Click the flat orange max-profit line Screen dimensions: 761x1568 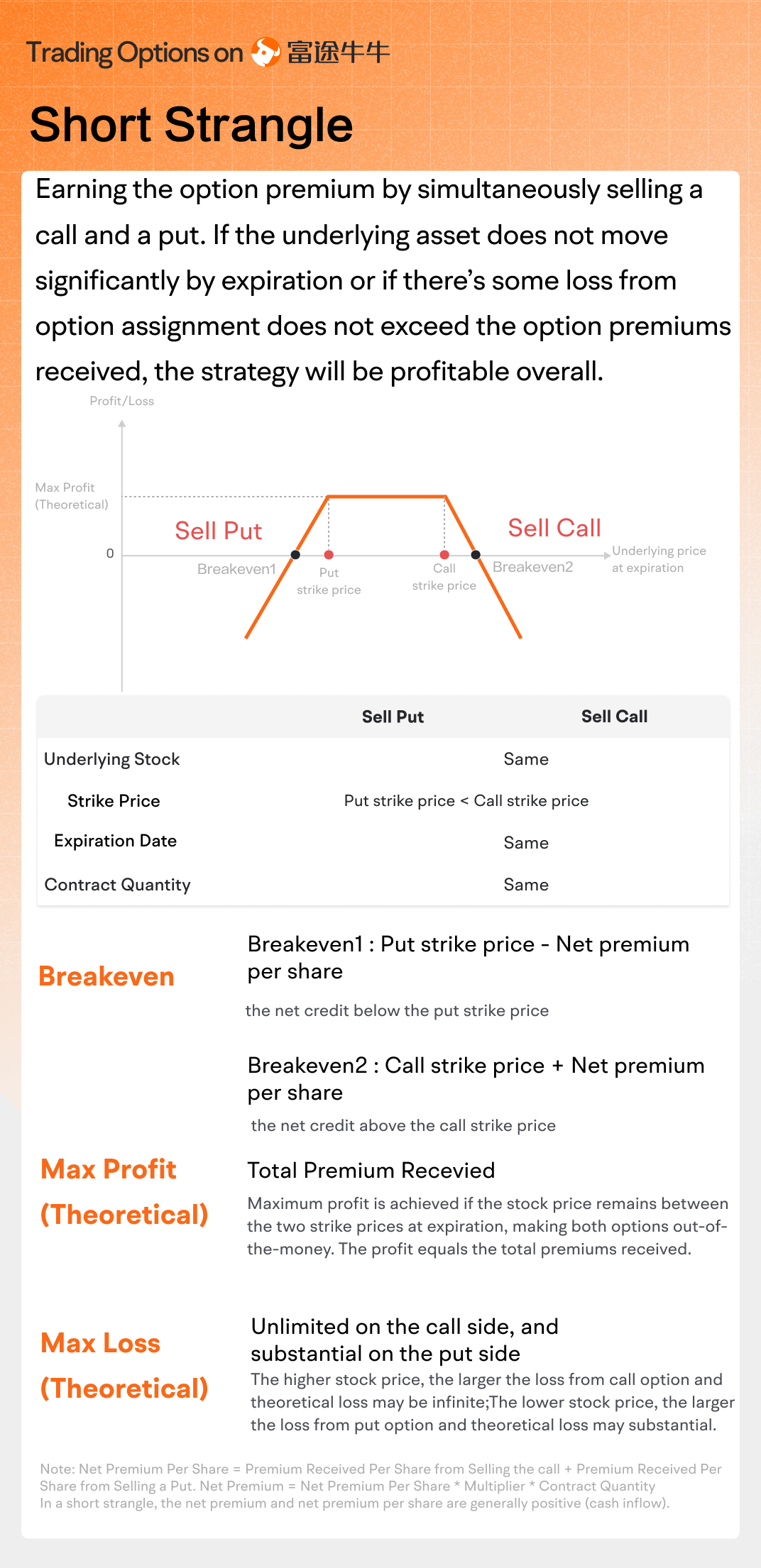tap(387, 497)
